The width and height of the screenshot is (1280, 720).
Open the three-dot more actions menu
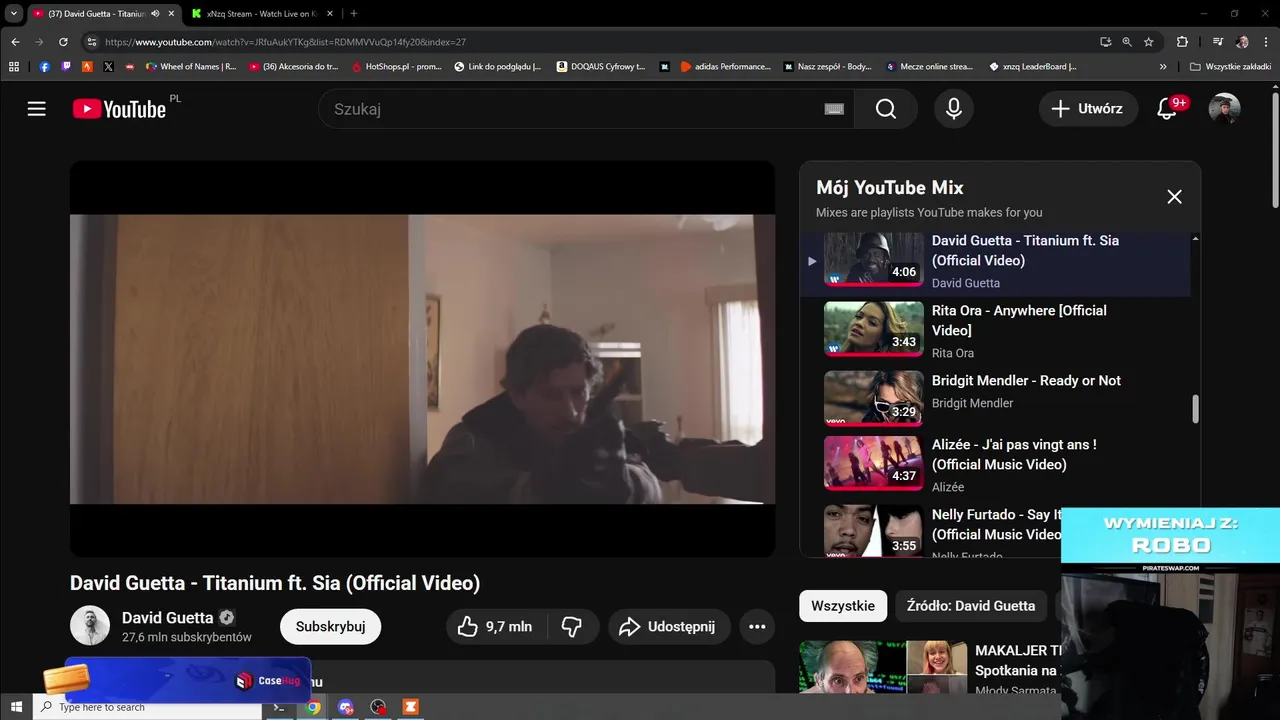tap(757, 627)
